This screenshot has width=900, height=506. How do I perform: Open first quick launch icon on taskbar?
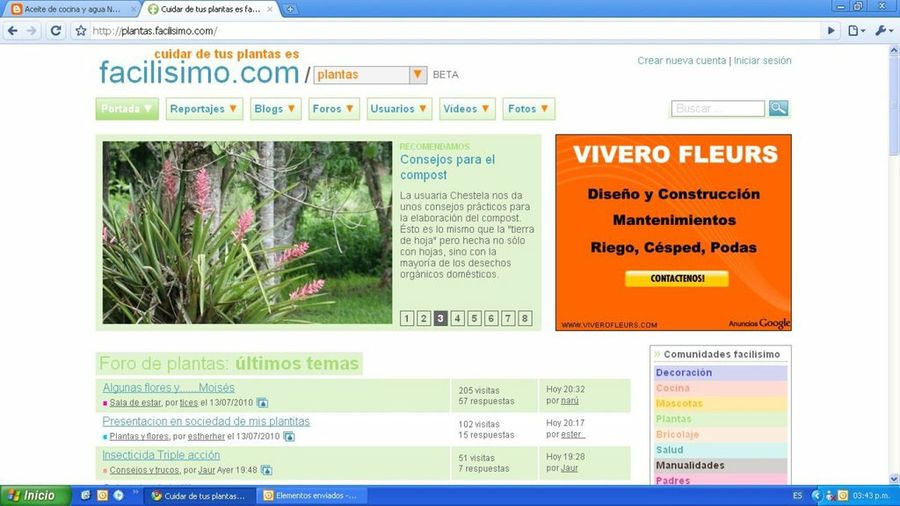(85, 495)
